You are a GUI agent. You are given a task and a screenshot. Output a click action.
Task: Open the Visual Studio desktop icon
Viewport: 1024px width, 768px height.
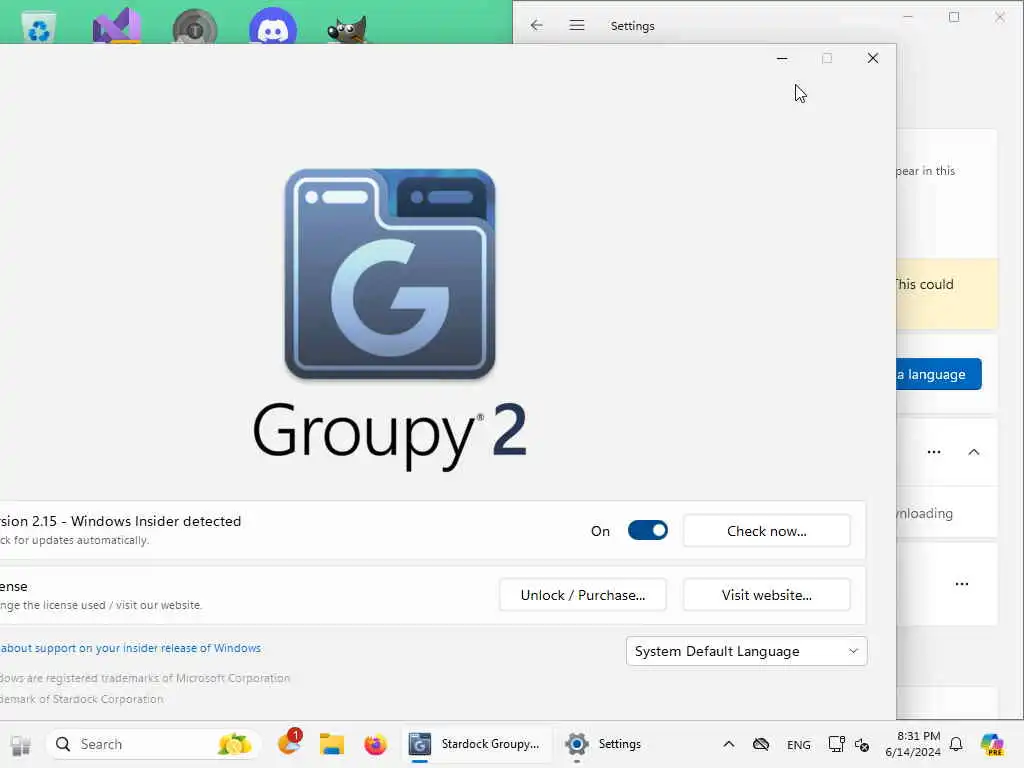coord(117,26)
